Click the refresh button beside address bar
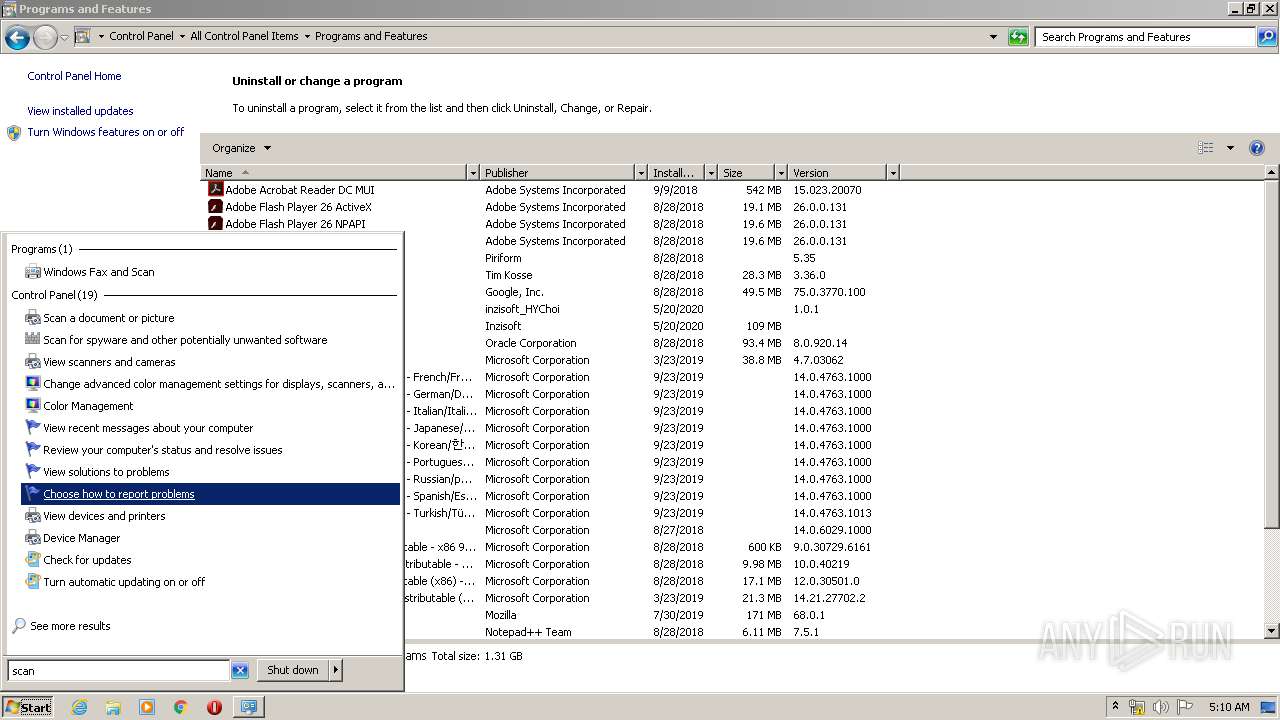This screenshot has height=720, width=1280. pos(1018,37)
